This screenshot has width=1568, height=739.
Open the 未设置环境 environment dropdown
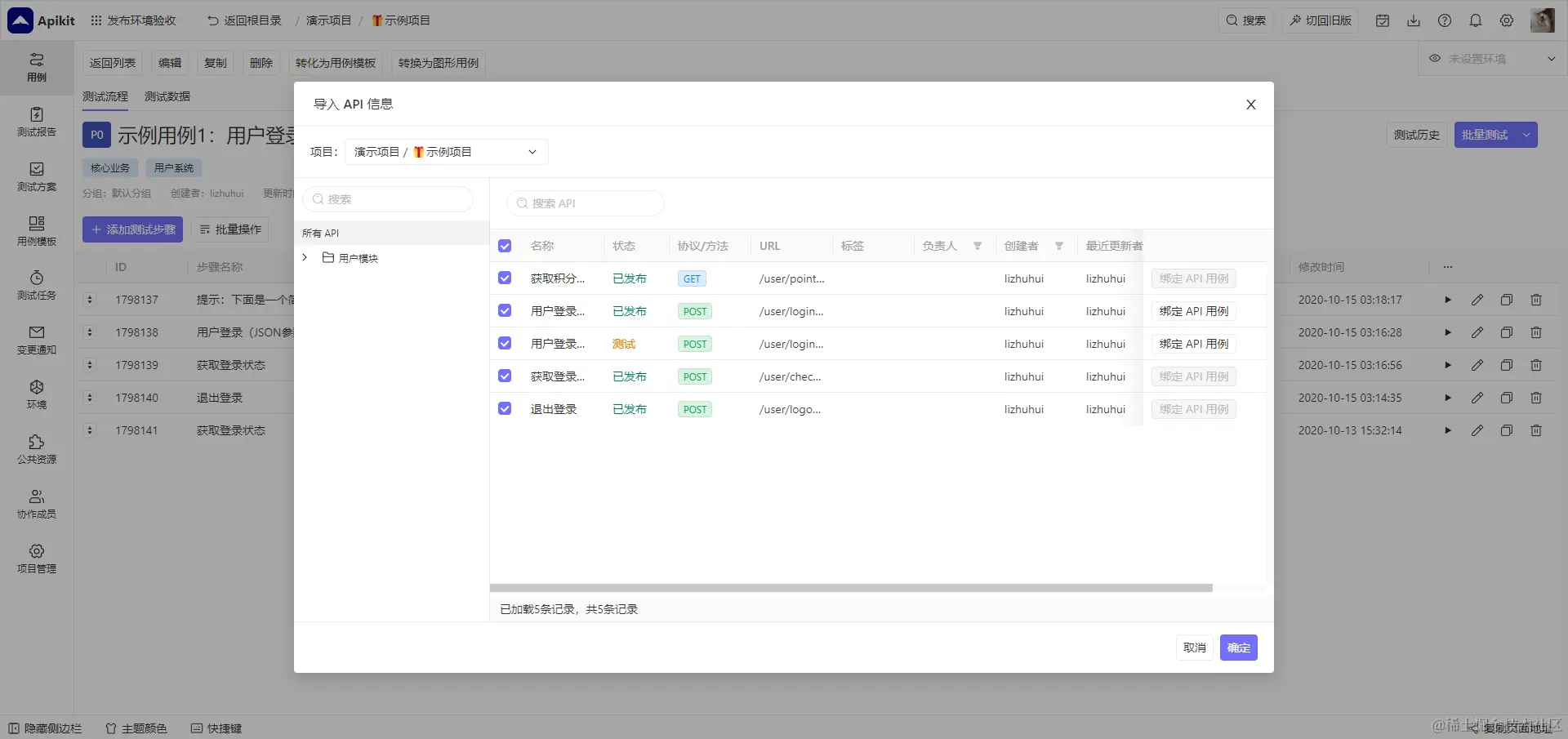coord(1492,59)
